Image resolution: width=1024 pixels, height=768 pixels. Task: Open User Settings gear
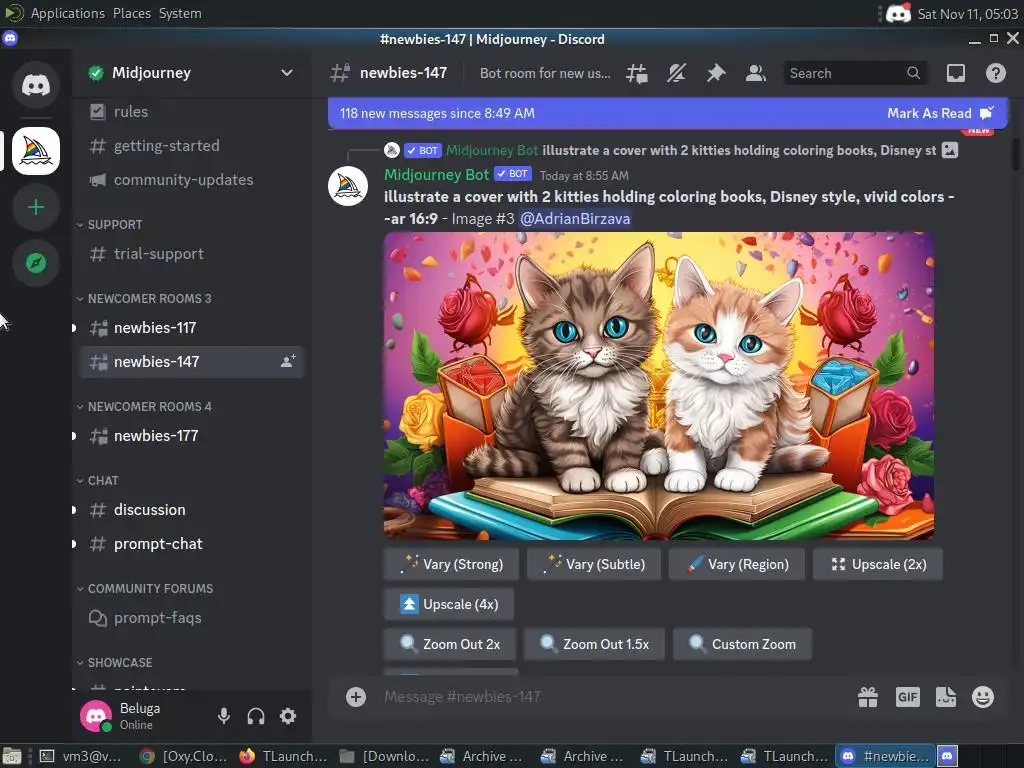pyautogui.click(x=288, y=716)
